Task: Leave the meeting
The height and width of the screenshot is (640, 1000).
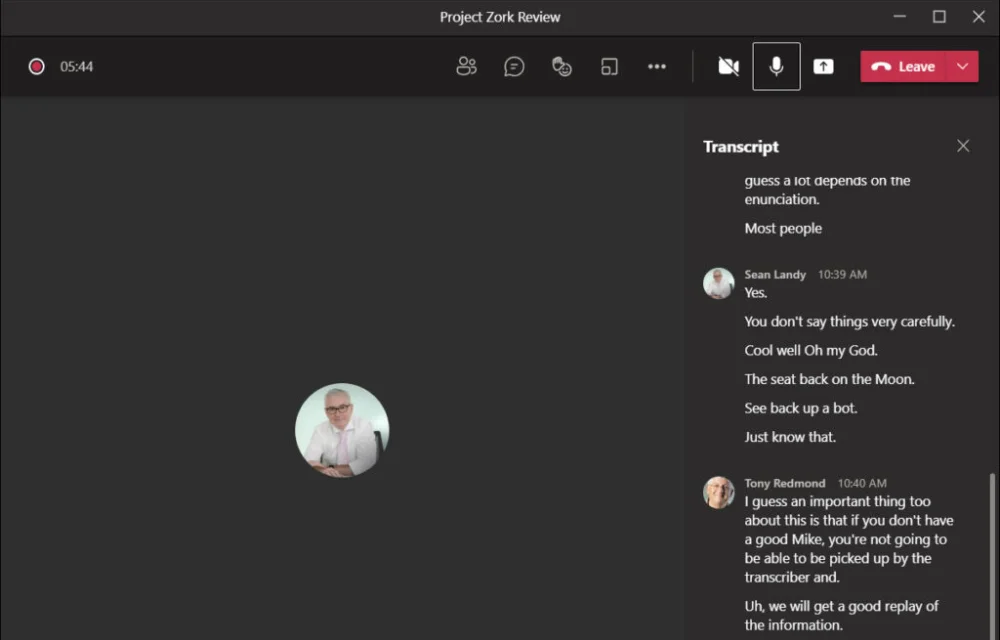Action: point(908,66)
